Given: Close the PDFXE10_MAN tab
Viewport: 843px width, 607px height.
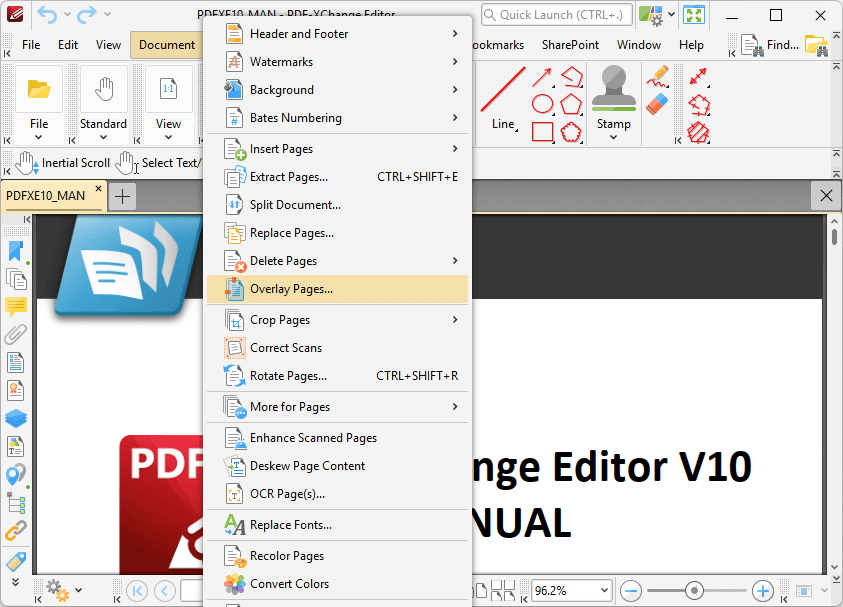Looking at the screenshot, I should (x=98, y=189).
